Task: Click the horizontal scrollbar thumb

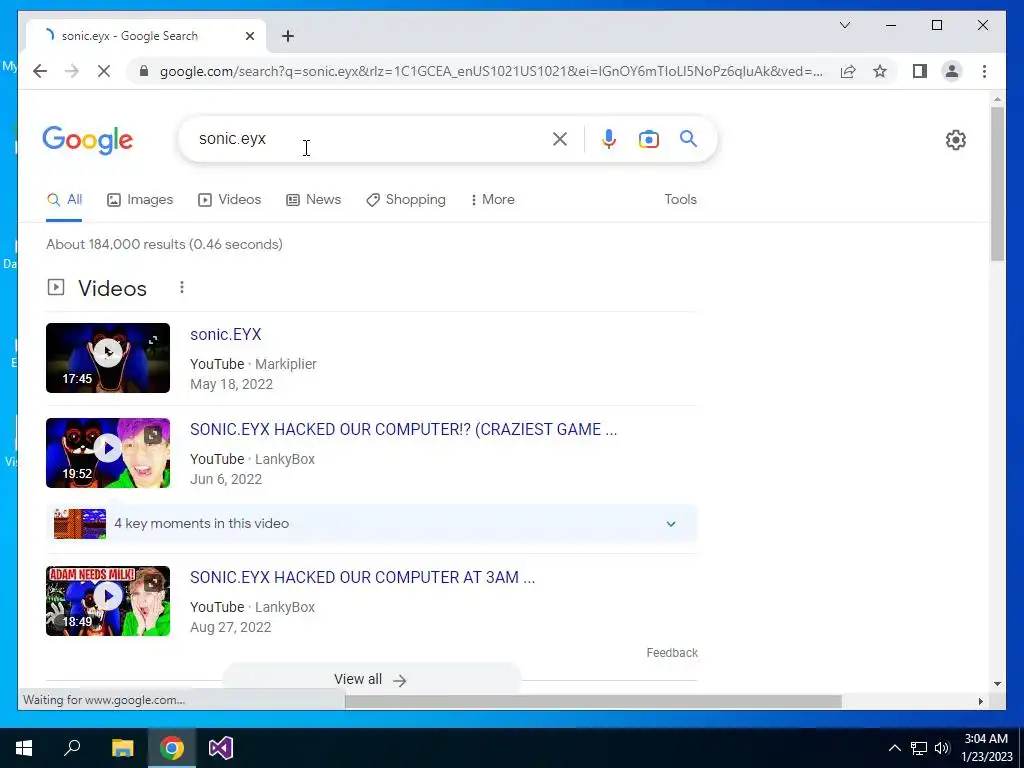Action: coord(593,701)
